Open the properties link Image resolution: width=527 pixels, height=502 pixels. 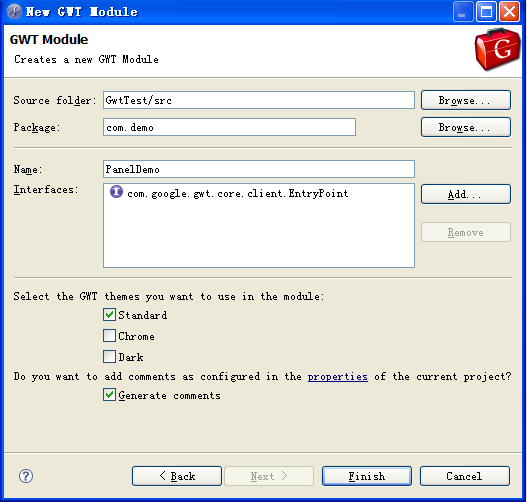[337, 377]
